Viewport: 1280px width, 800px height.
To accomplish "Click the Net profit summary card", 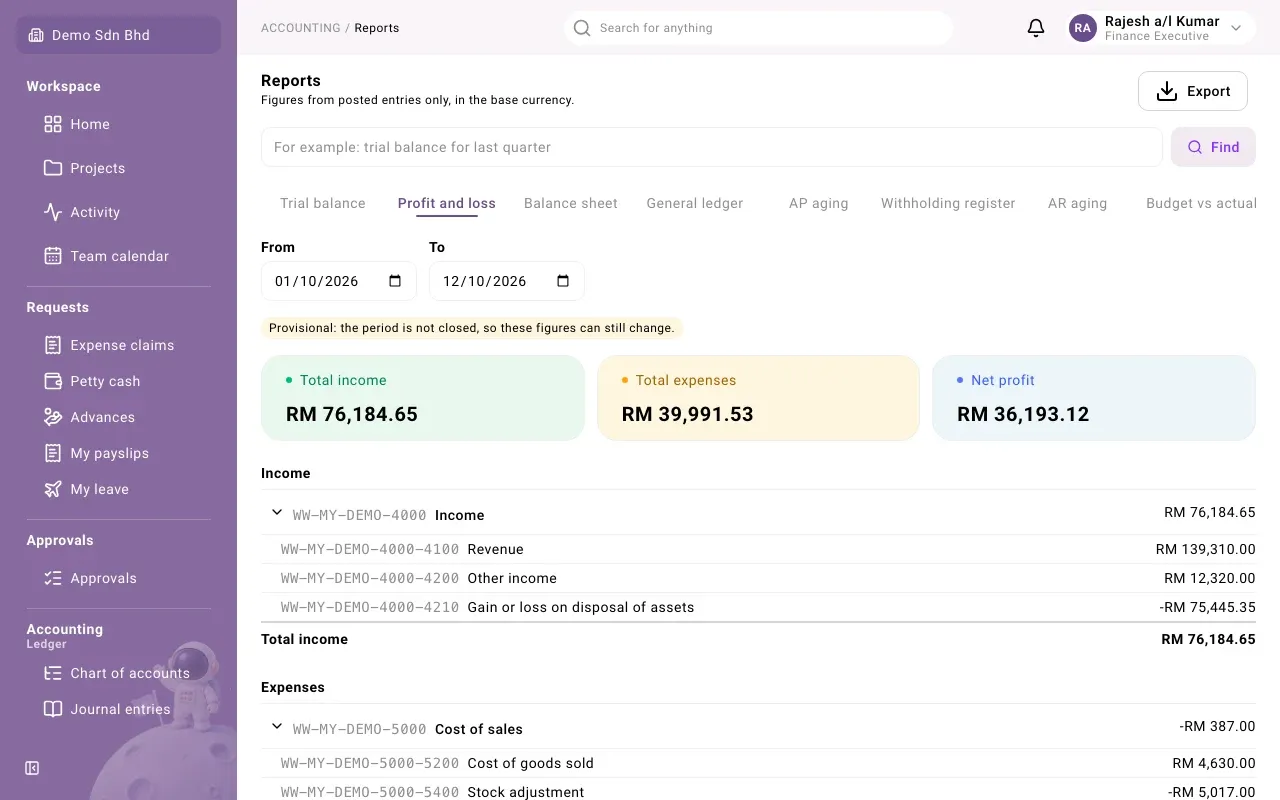I will pos(1094,398).
